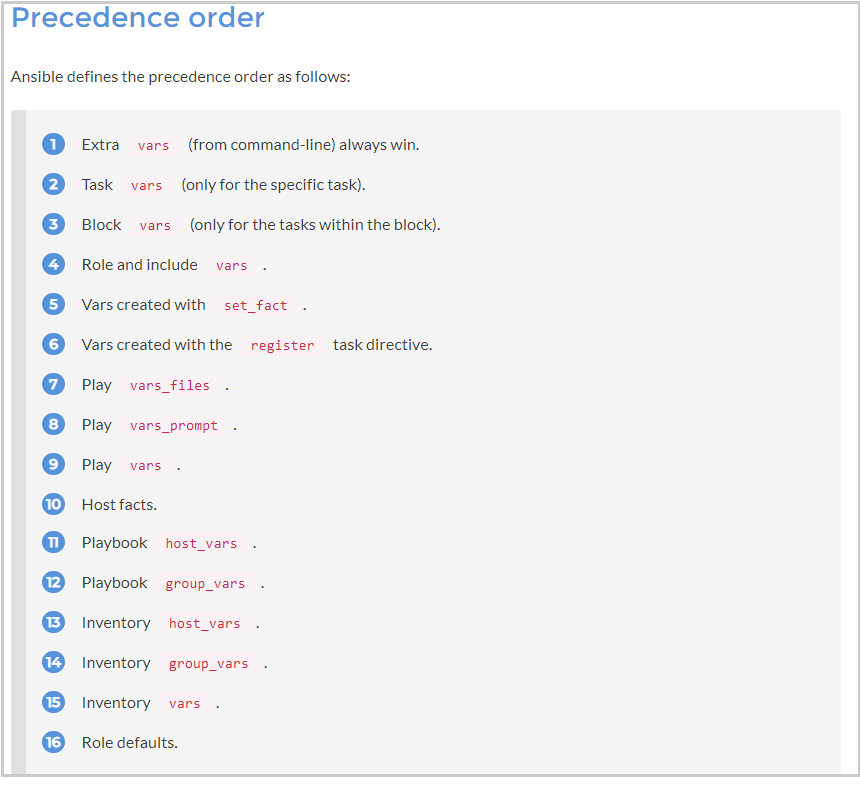This screenshot has height=791, width=860.
Task: Click the 'Precedence order' heading
Action: coord(138,18)
